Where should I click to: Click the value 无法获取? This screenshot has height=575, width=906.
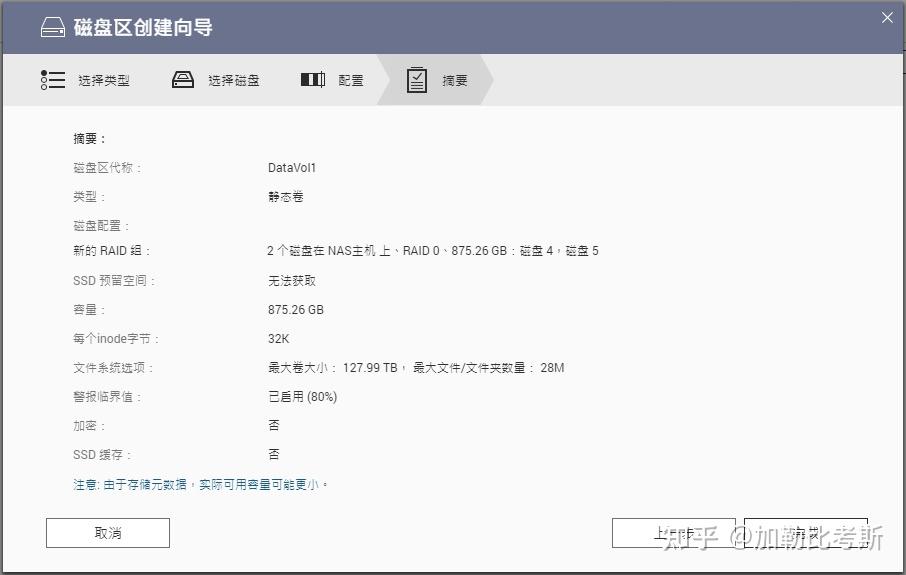tap(292, 280)
